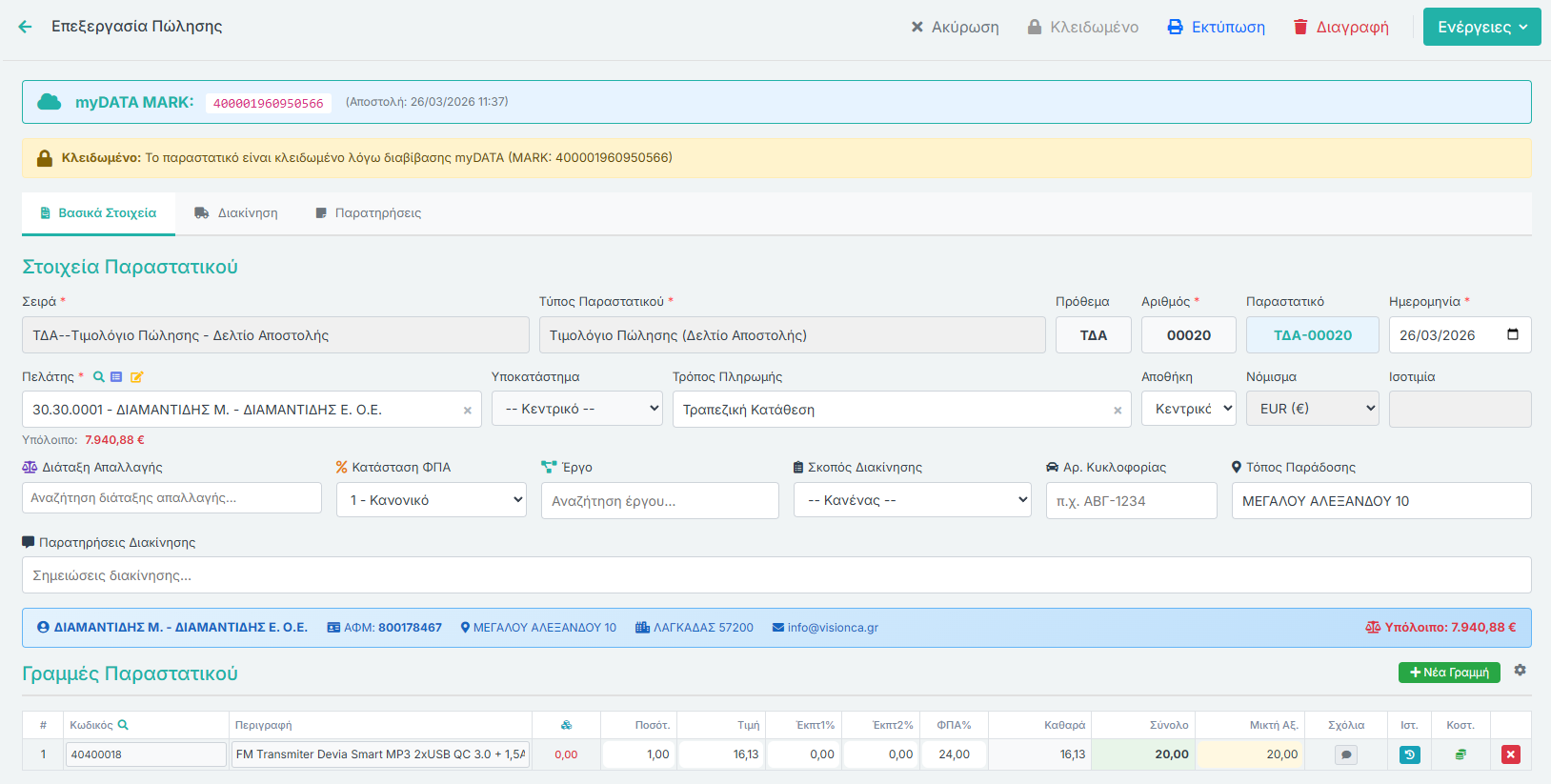Click the building icon beside ΛΑΓΚΑΔΑΣ 57200
1551x784 pixels.
click(x=642, y=628)
